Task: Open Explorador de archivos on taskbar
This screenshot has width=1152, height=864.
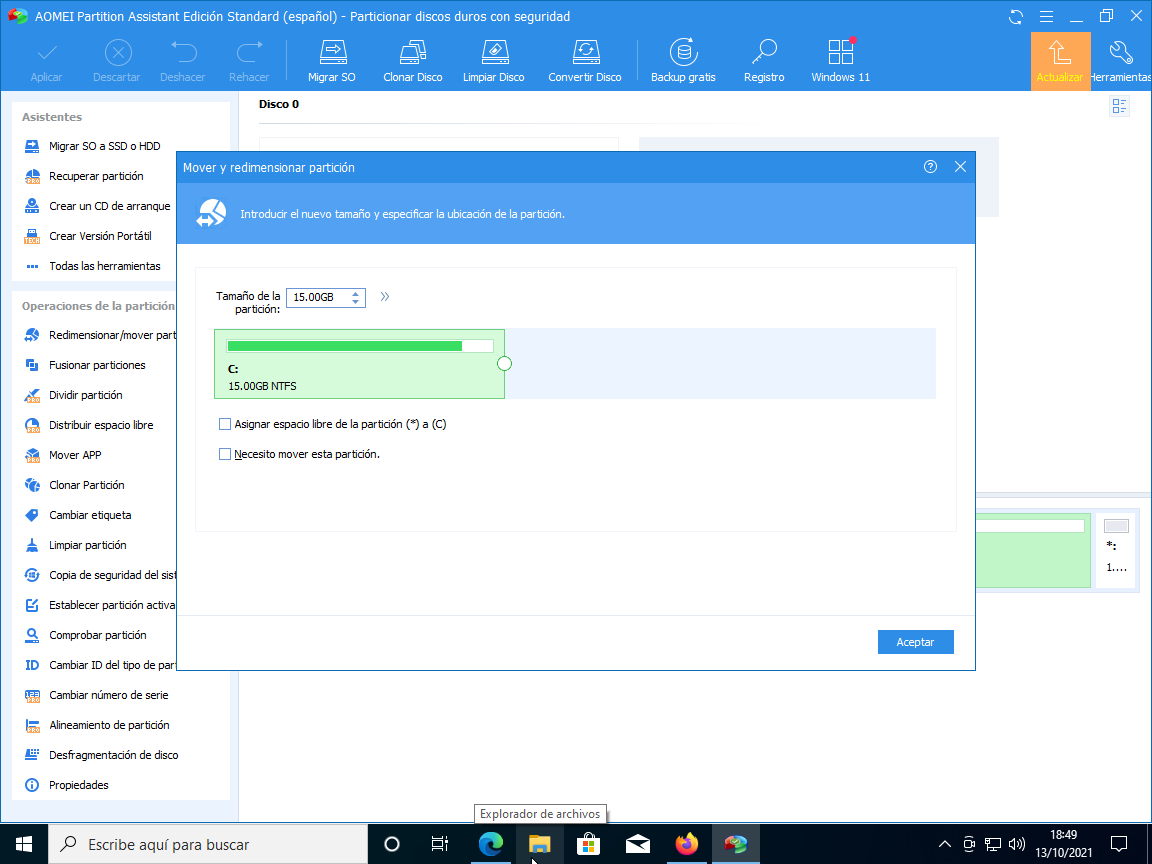Action: 540,844
